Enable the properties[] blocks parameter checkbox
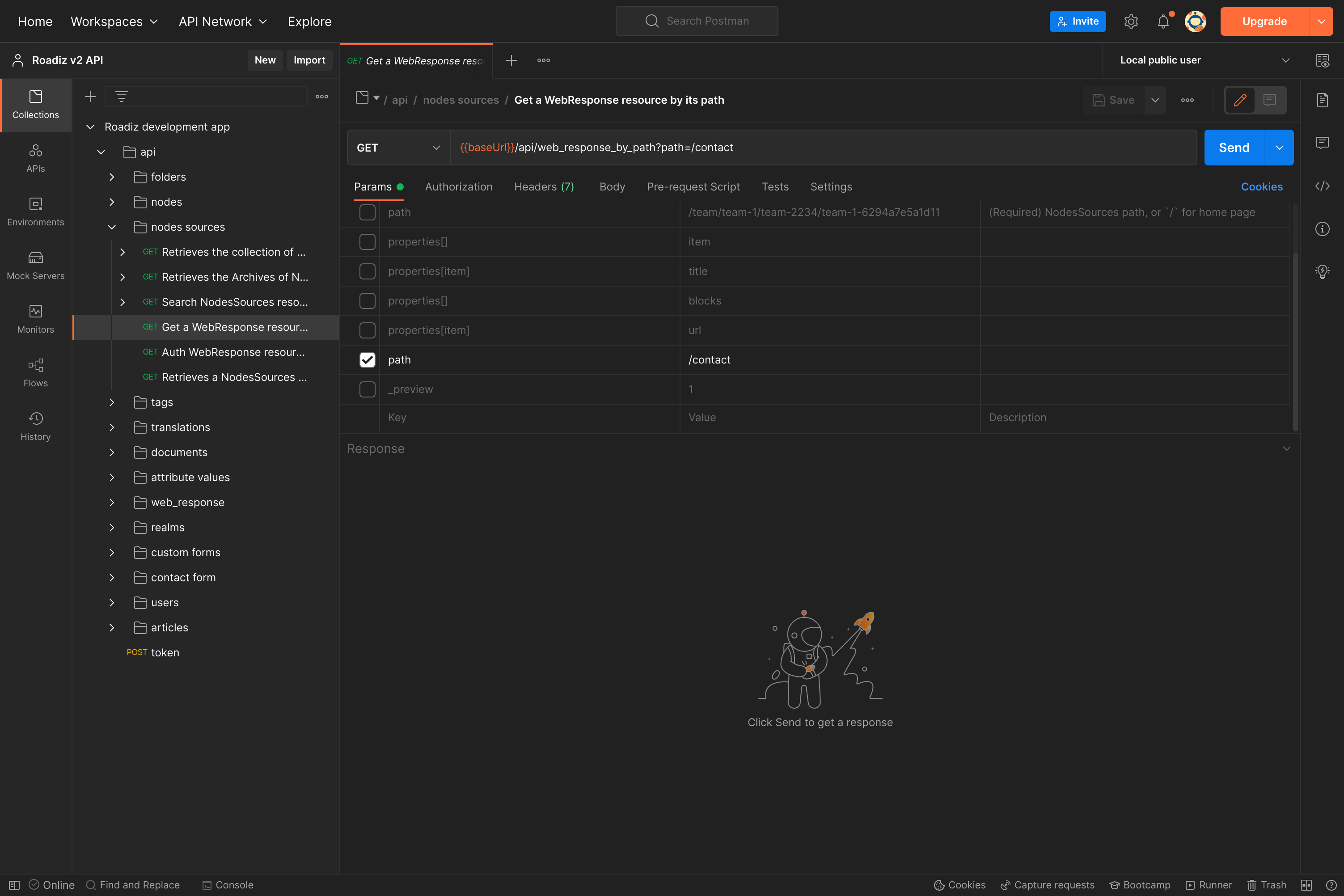This screenshot has height=896, width=1344. tap(368, 300)
